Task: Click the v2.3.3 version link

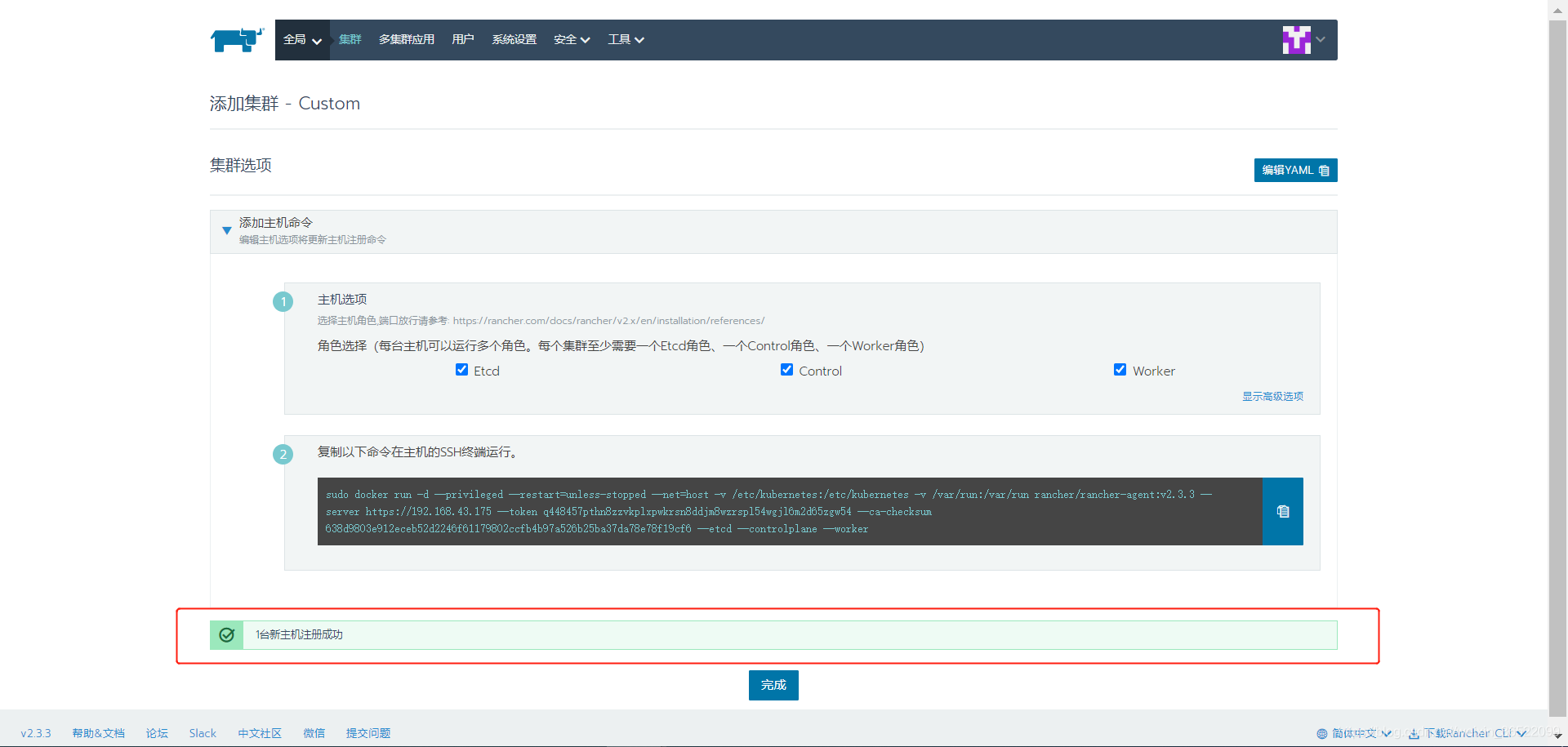Action: click(36, 733)
